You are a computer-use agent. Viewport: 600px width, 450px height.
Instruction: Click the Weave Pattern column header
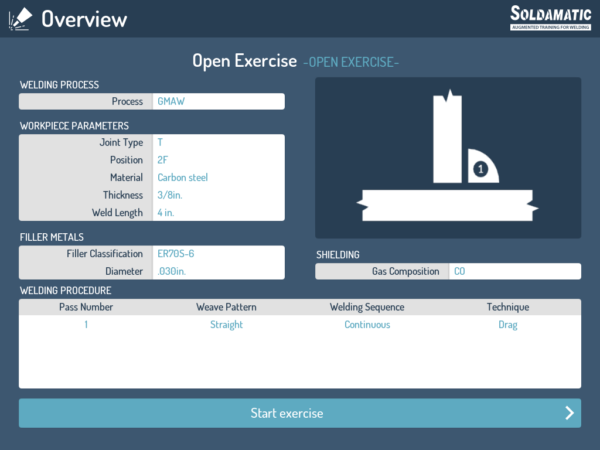(x=224, y=307)
